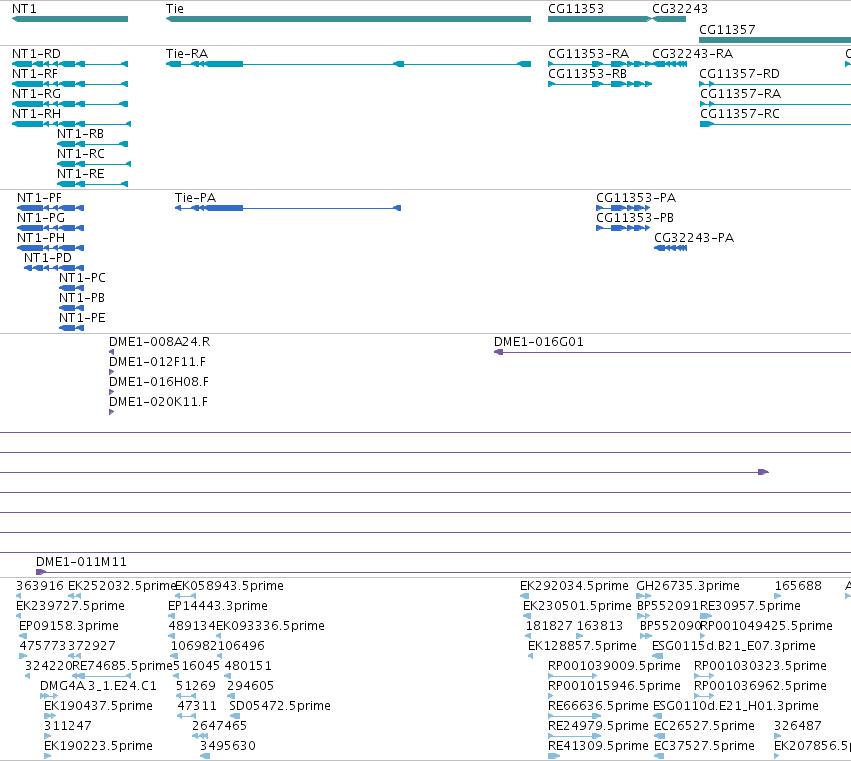Click EST RE30957.5prime
The width and height of the screenshot is (851, 761).
tap(751, 606)
